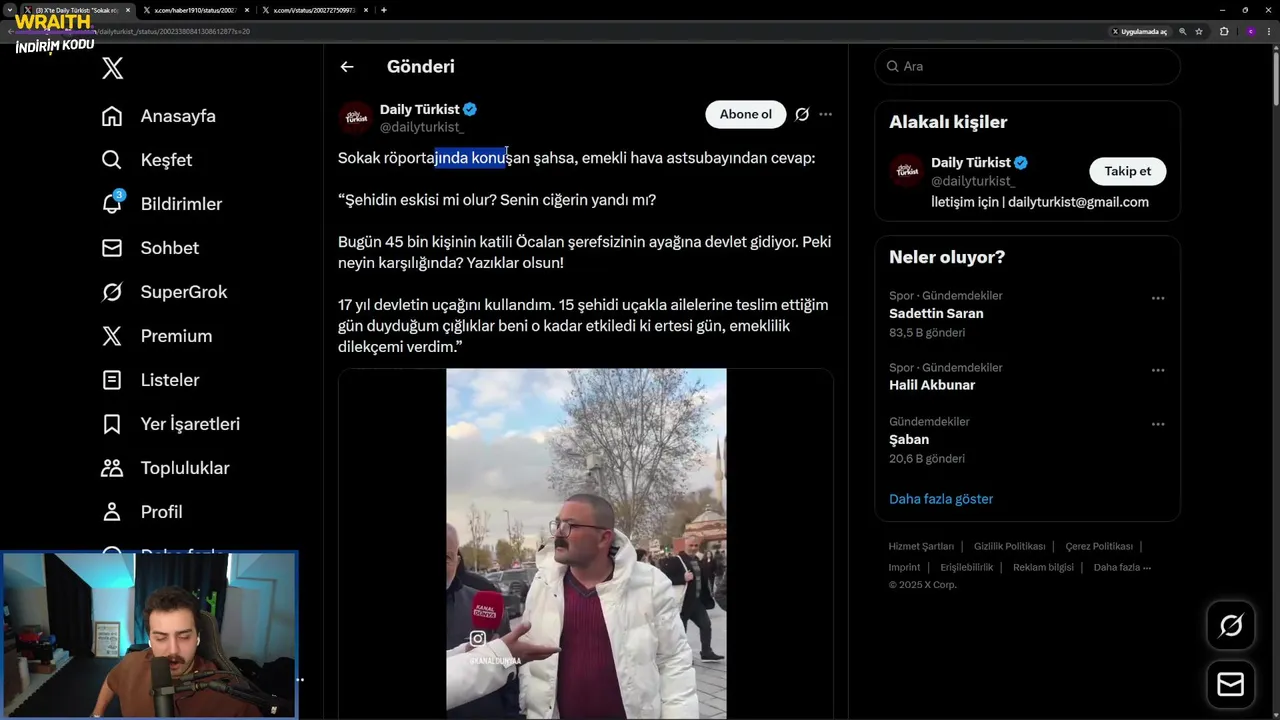The height and width of the screenshot is (720, 1280).
Task: Click Takip et for Daily Türkist
Action: click(1127, 171)
